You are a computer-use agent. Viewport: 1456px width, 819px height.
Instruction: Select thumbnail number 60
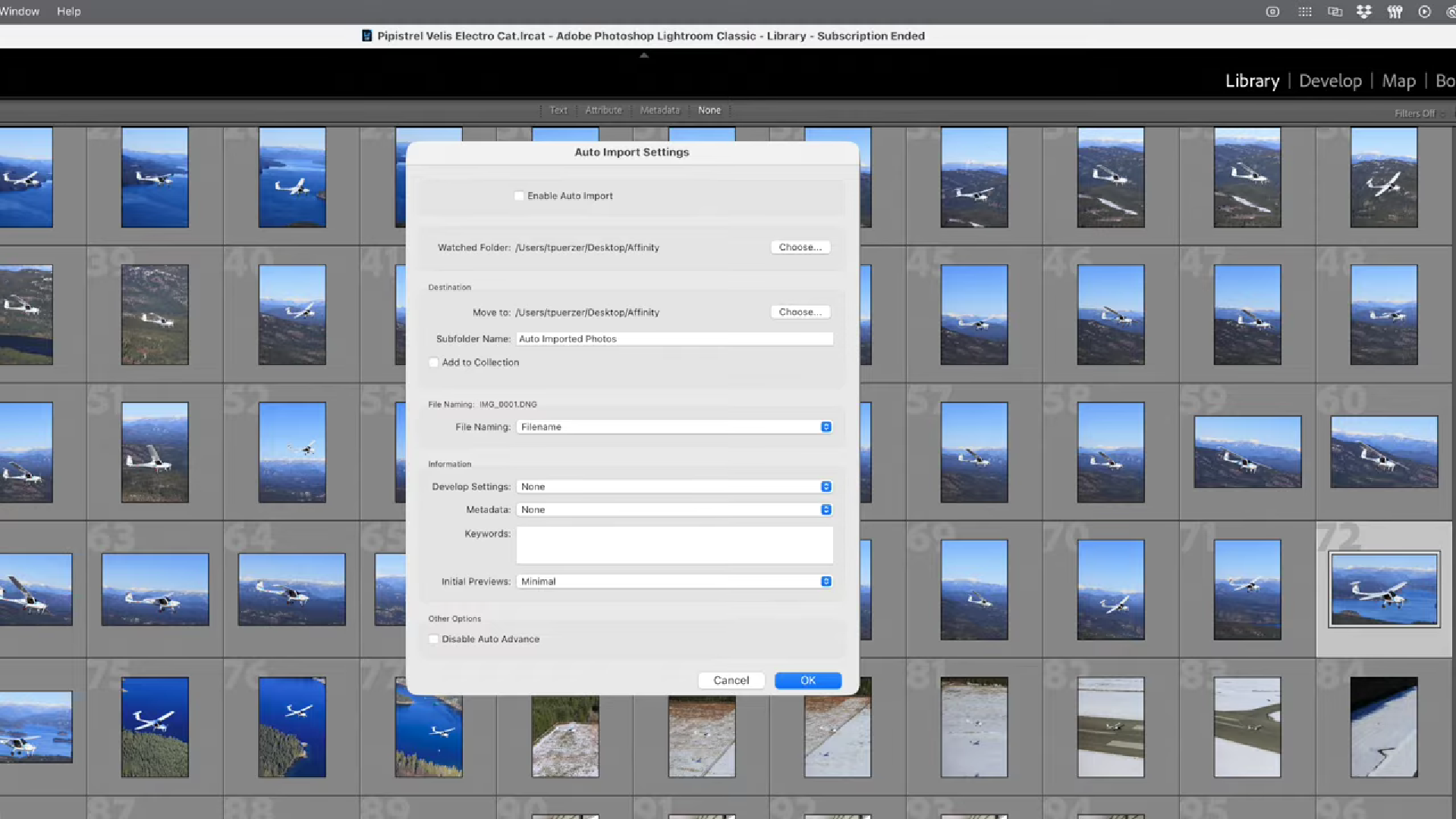pyautogui.click(x=1384, y=452)
